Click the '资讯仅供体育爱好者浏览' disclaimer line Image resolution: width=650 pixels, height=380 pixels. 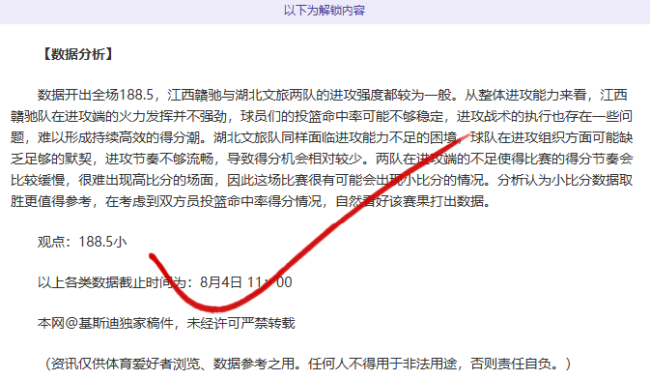[307, 364]
